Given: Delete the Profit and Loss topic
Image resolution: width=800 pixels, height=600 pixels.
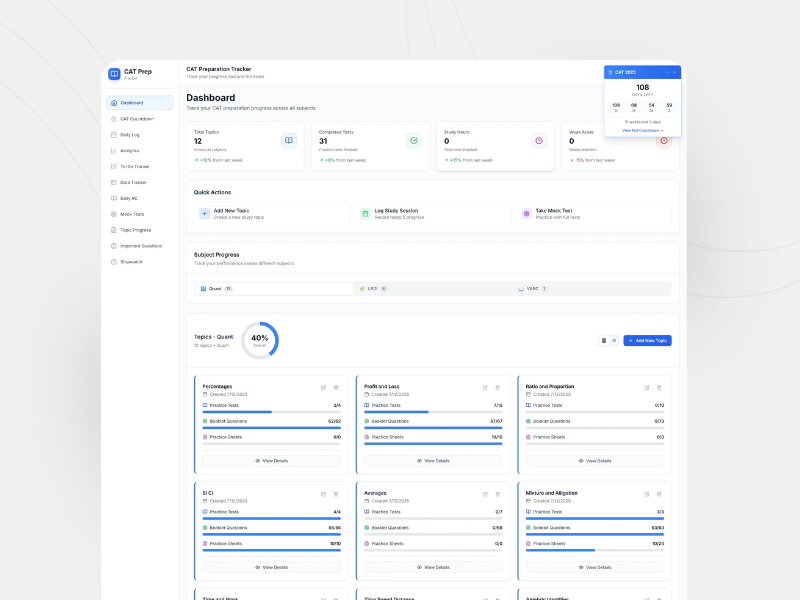Looking at the screenshot, I should point(497,387).
